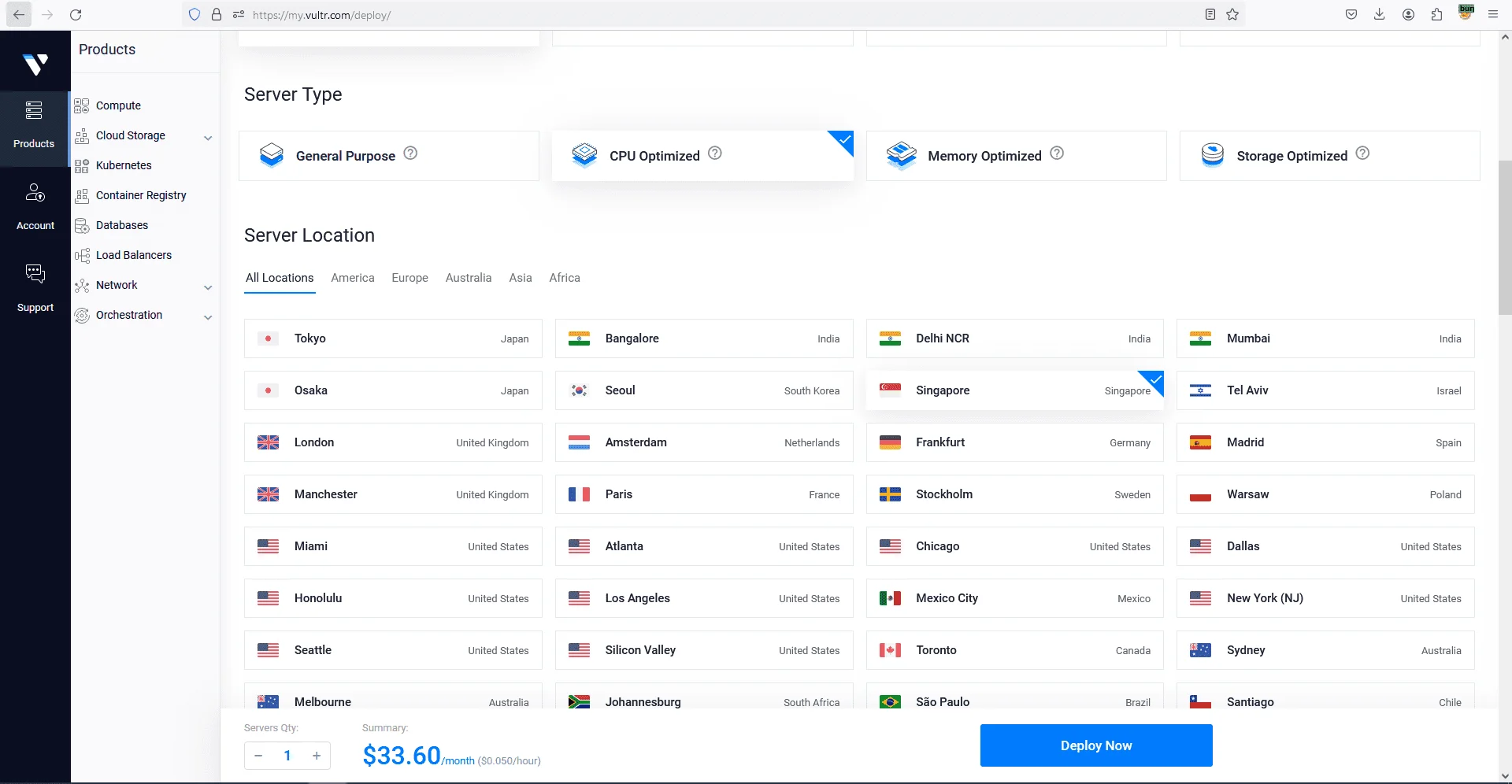The height and width of the screenshot is (784, 1512).
Task: Decrease servers quantity with minus button
Action: (258, 756)
